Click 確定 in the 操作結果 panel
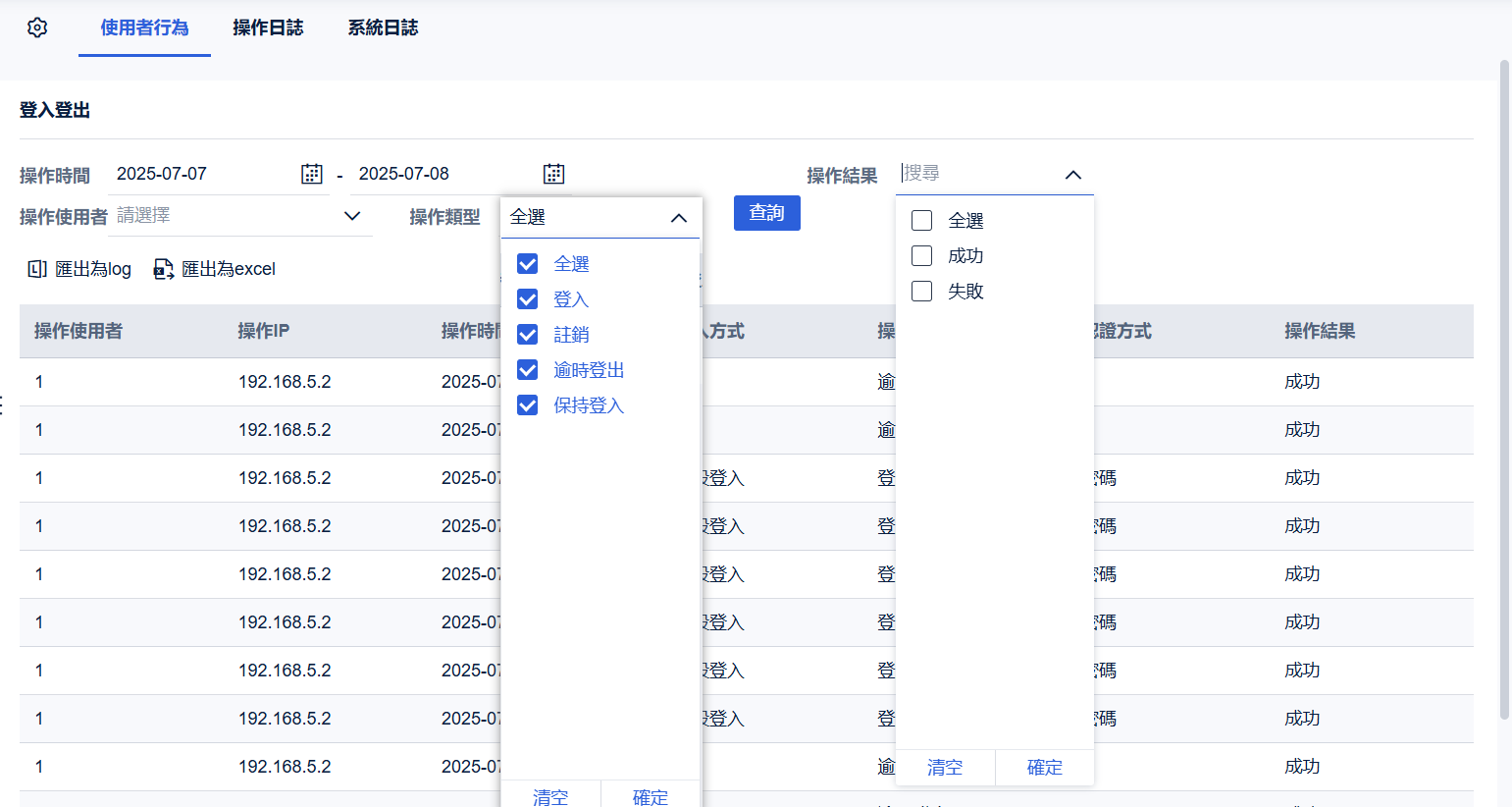 click(1044, 768)
